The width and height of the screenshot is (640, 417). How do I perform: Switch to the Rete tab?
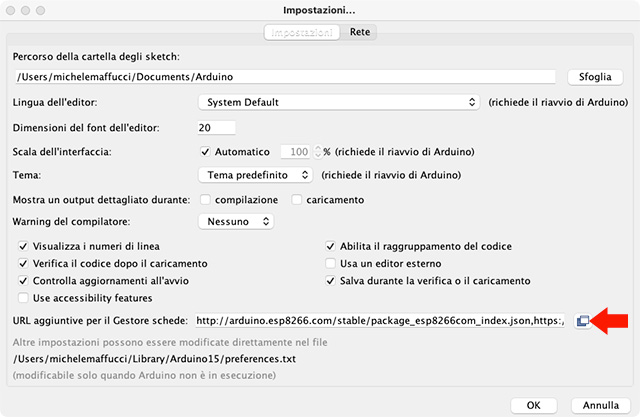359,32
